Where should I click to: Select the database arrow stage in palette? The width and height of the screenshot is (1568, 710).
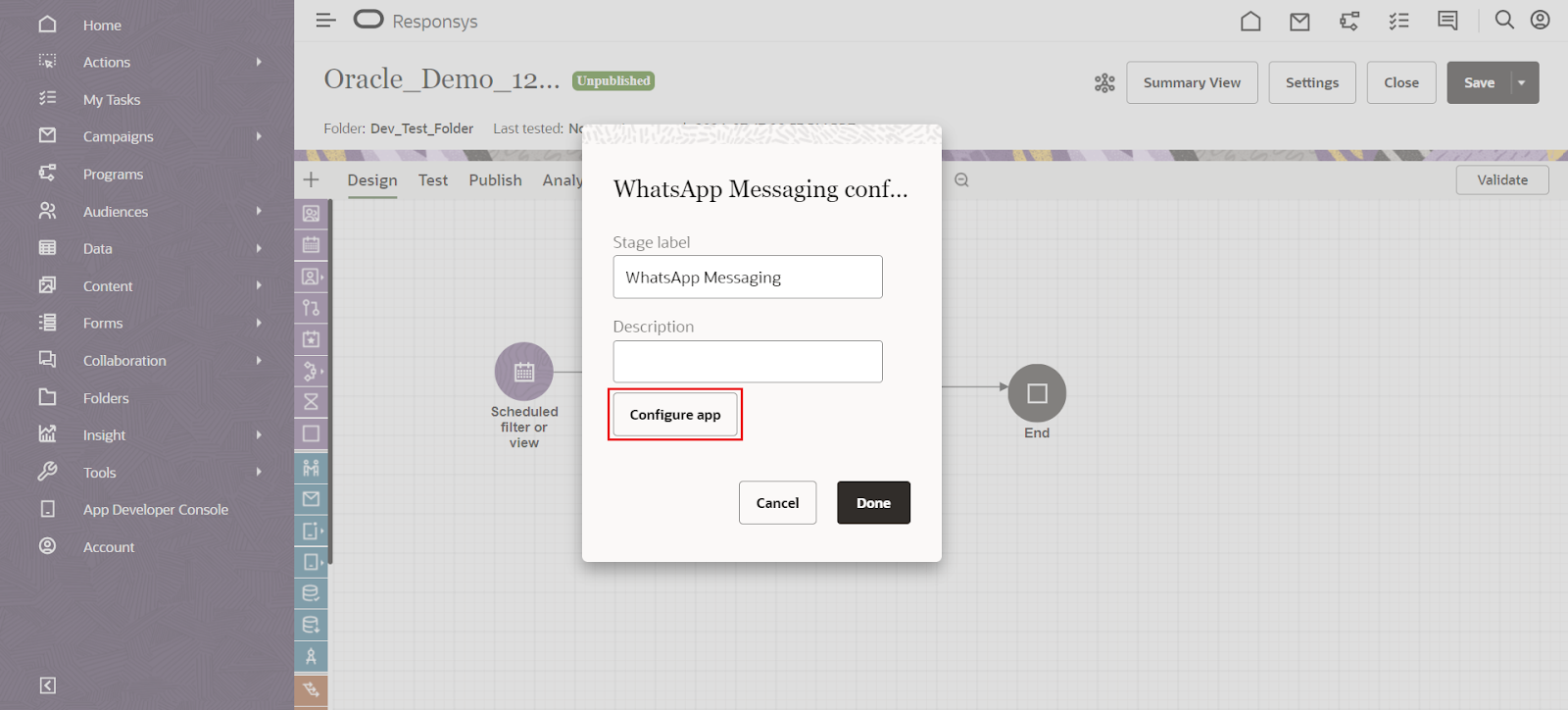(311, 625)
